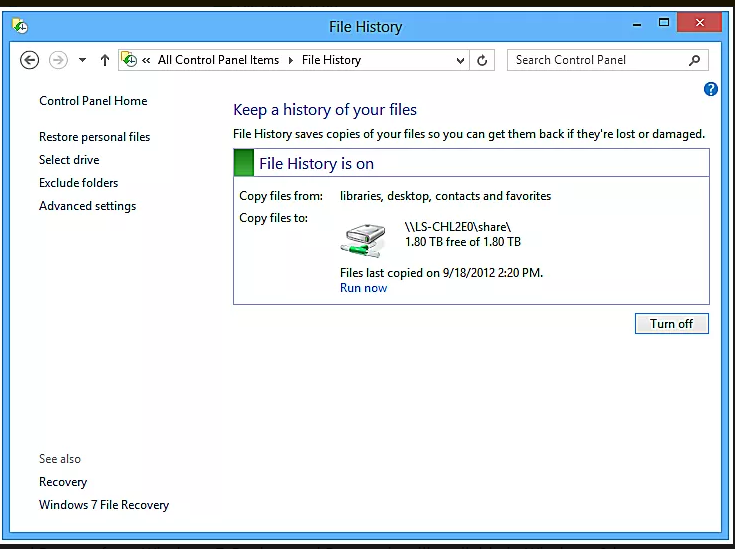
Task: Select All Control Panel Items breadcrumb
Action: pos(218,60)
